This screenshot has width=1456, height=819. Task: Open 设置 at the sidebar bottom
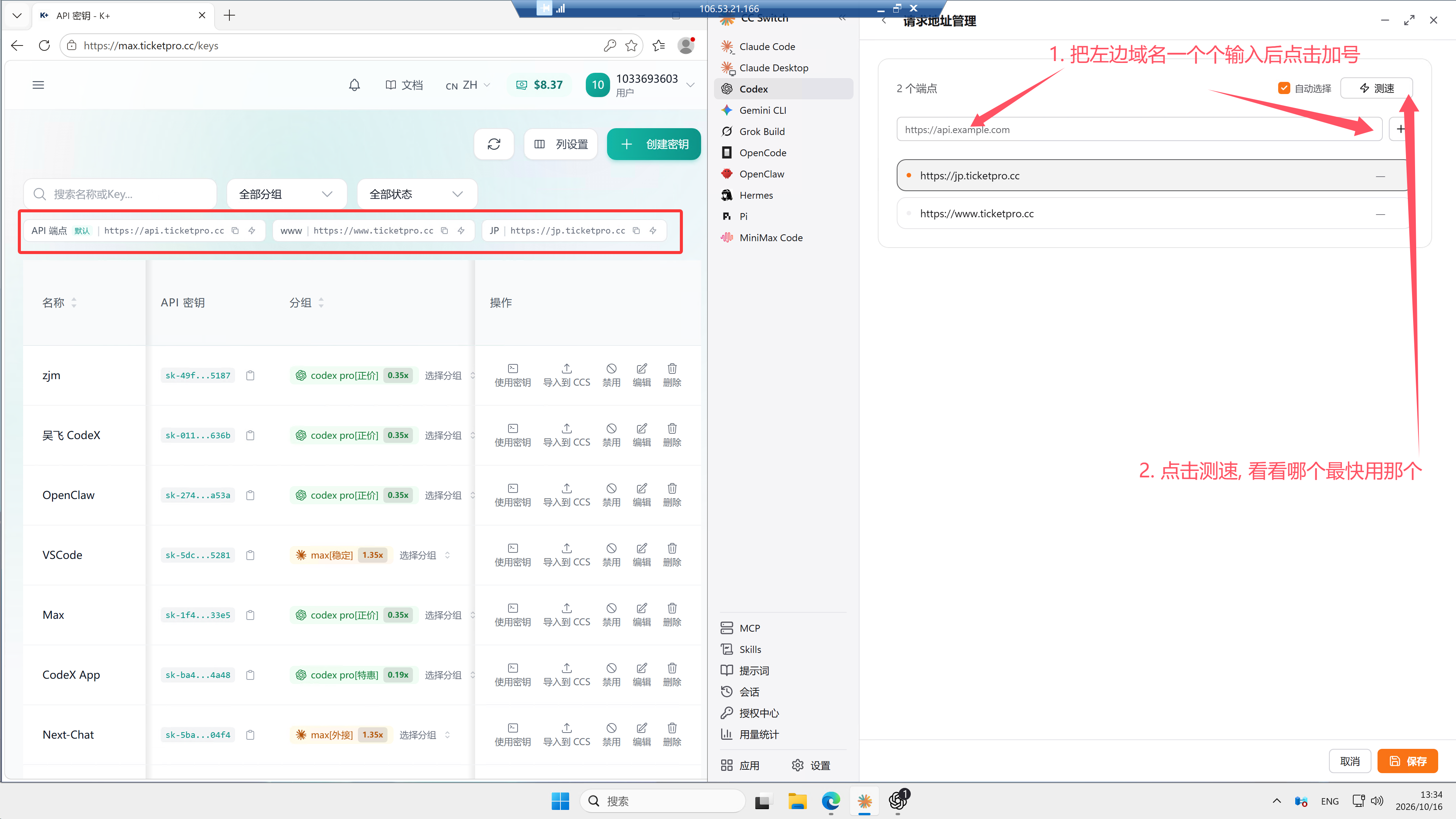[811, 765]
